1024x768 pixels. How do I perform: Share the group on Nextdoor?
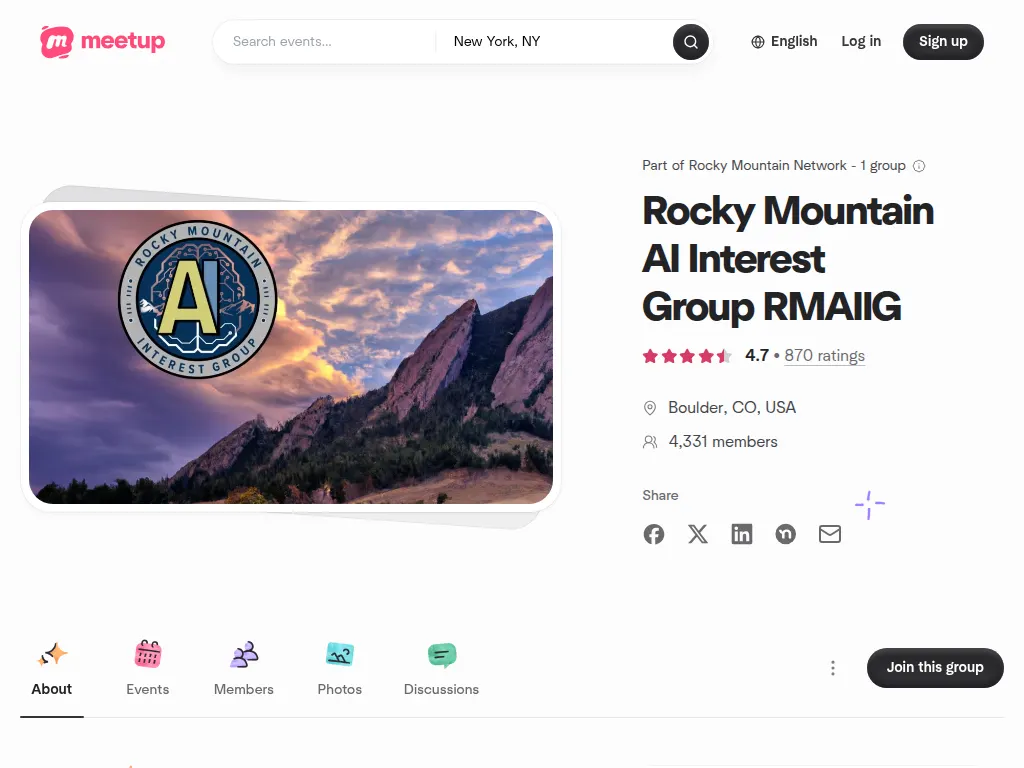pyautogui.click(x=786, y=534)
